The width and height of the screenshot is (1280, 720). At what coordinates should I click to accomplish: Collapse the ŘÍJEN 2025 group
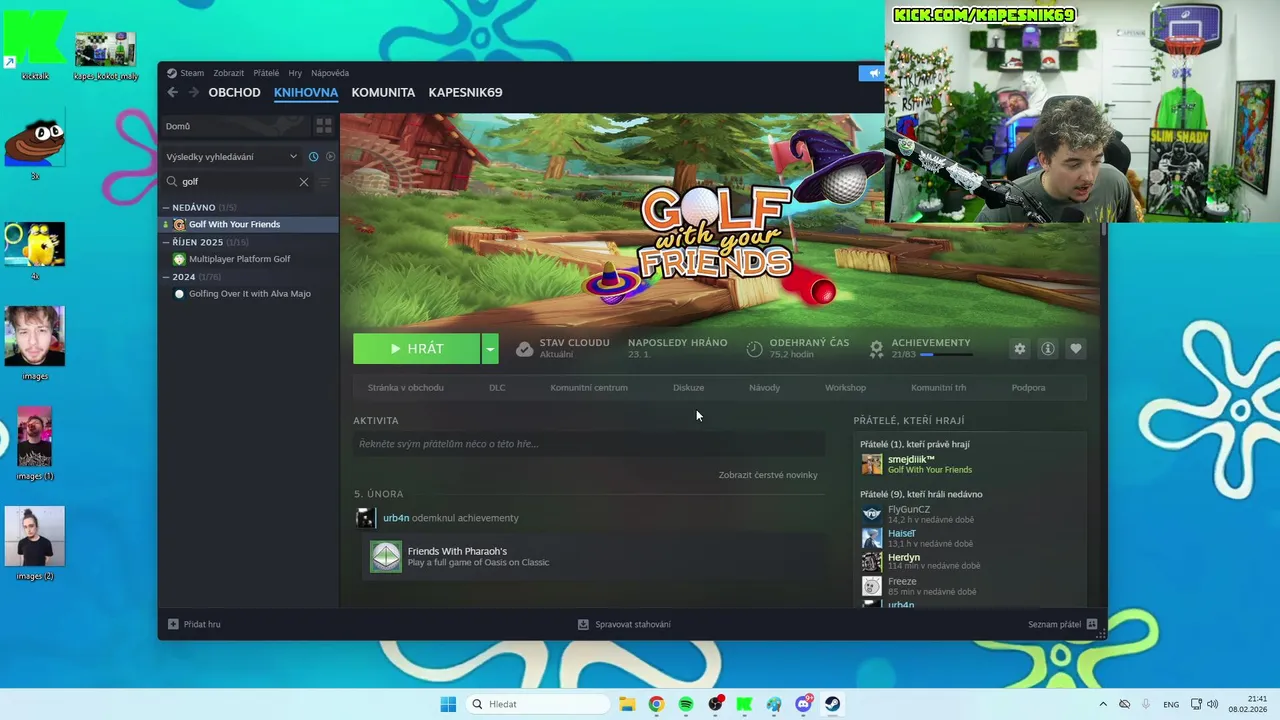(x=166, y=242)
